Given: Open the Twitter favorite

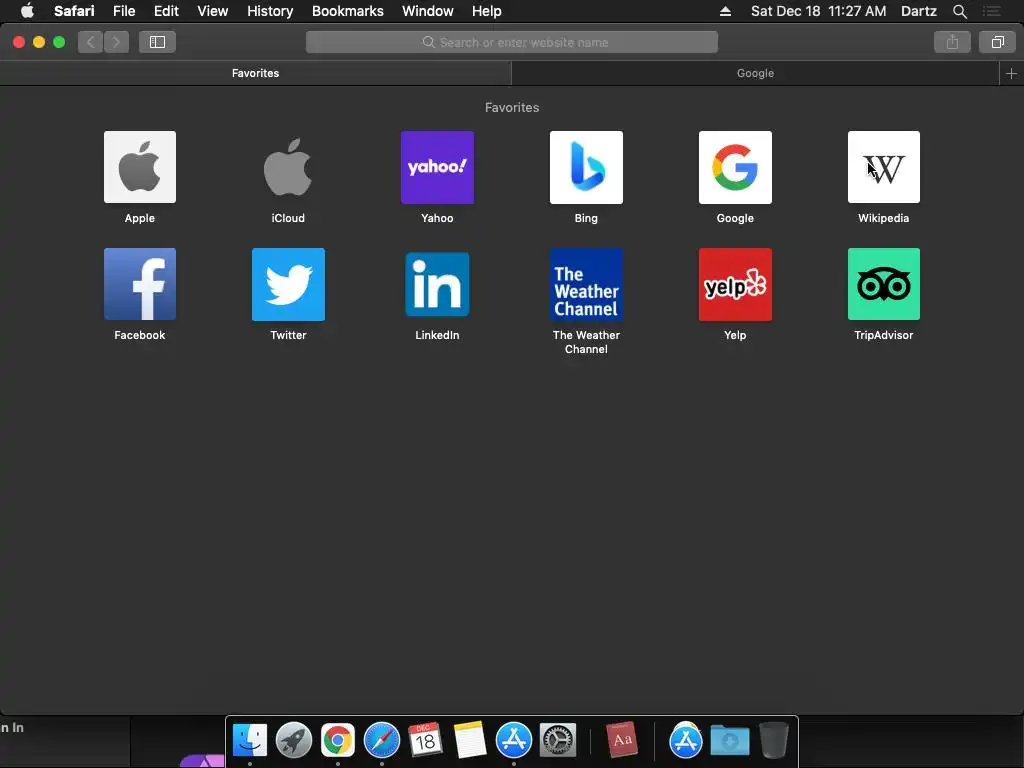Looking at the screenshot, I should pyautogui.click(x=288, y=284).
